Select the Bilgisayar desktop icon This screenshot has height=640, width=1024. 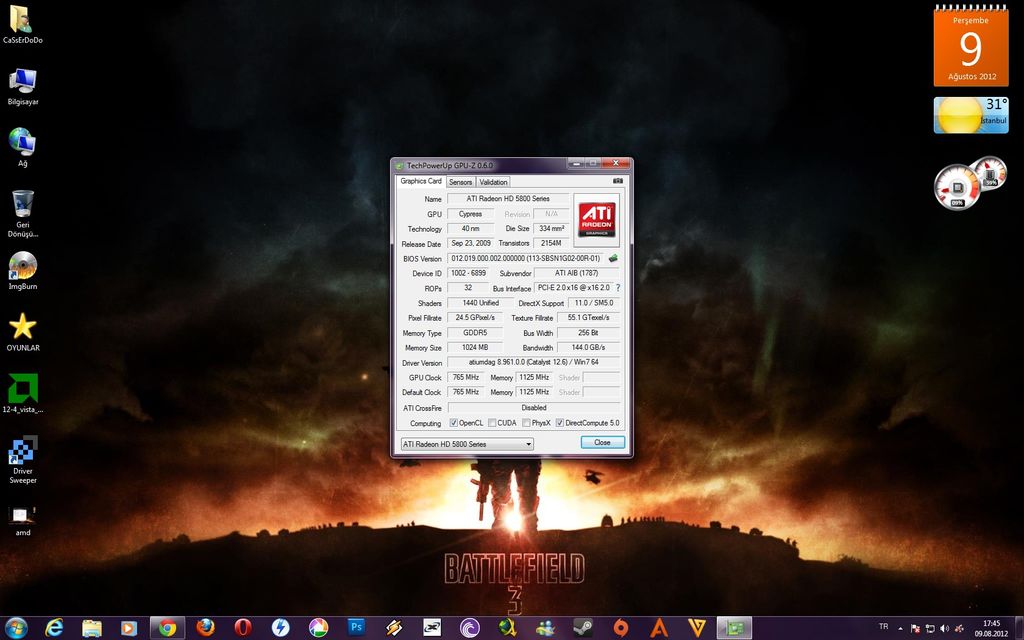pos(23,87)
